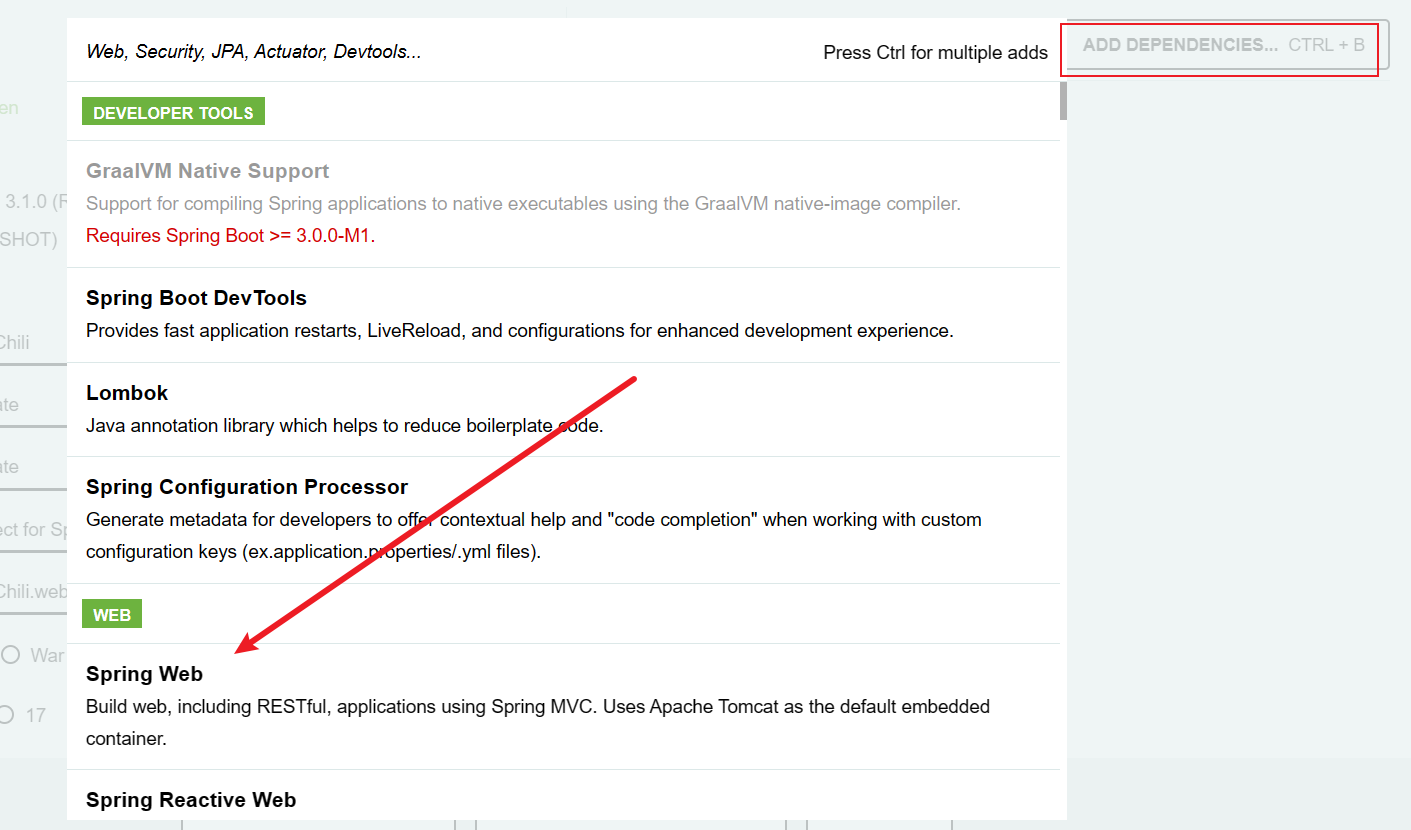Click the dependency list scrollbar thumb
The width and height of the screenshot is (1411, 830).
click(1063, 101)
